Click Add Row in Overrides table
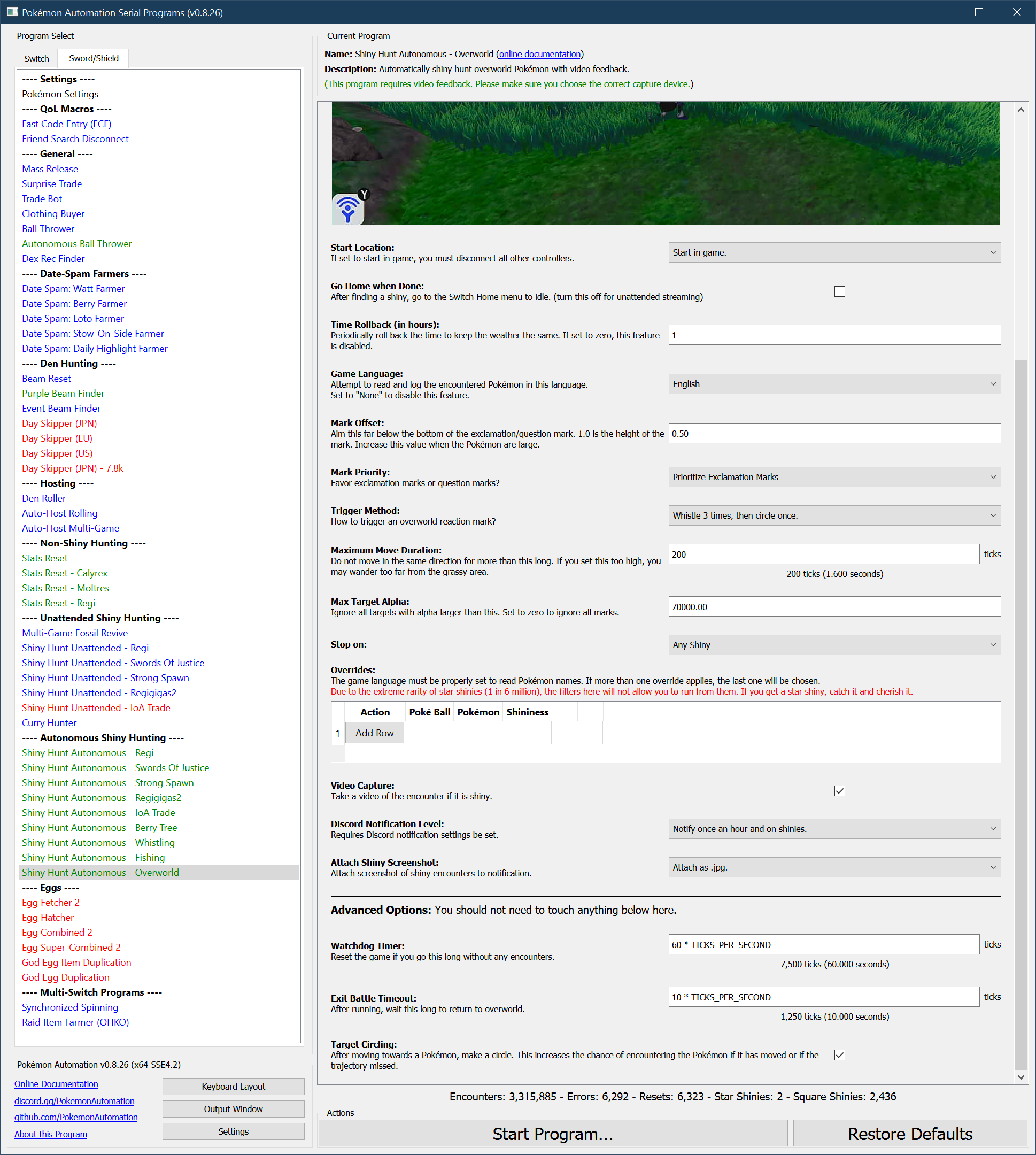1036x1155 pixels. pos(374,733)
